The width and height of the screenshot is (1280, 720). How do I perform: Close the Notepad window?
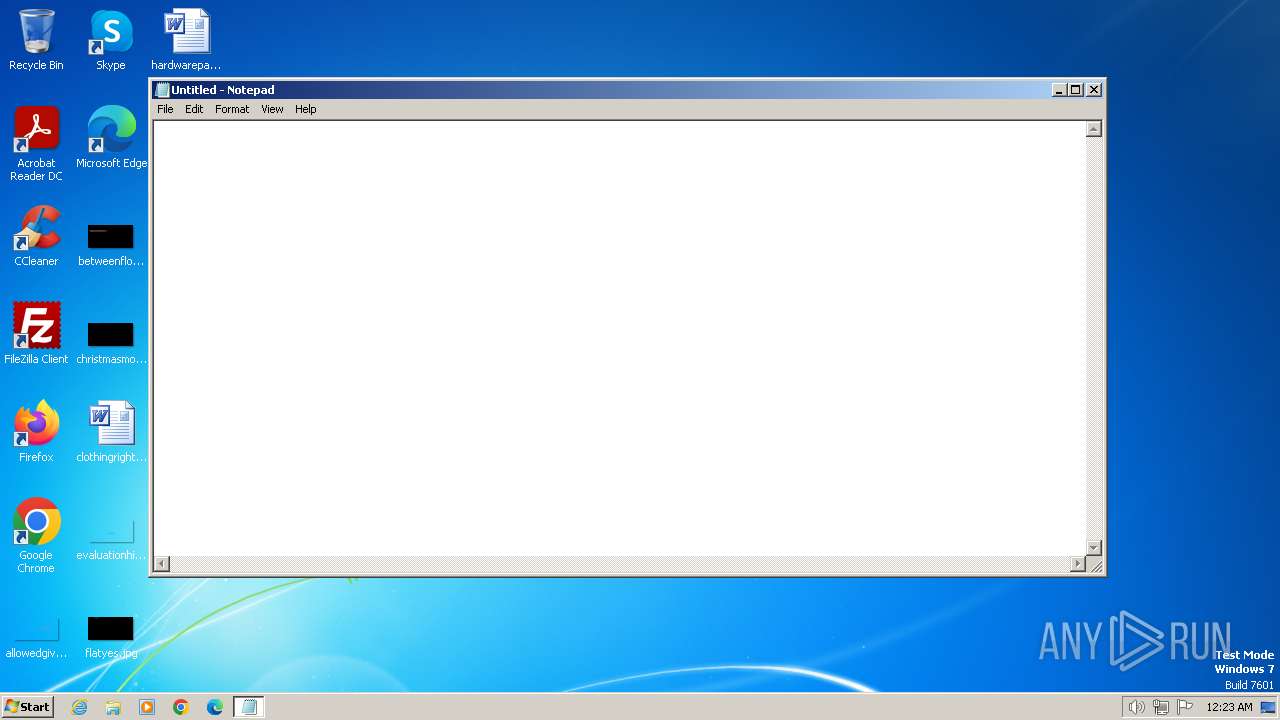(x=1094, y=90)
